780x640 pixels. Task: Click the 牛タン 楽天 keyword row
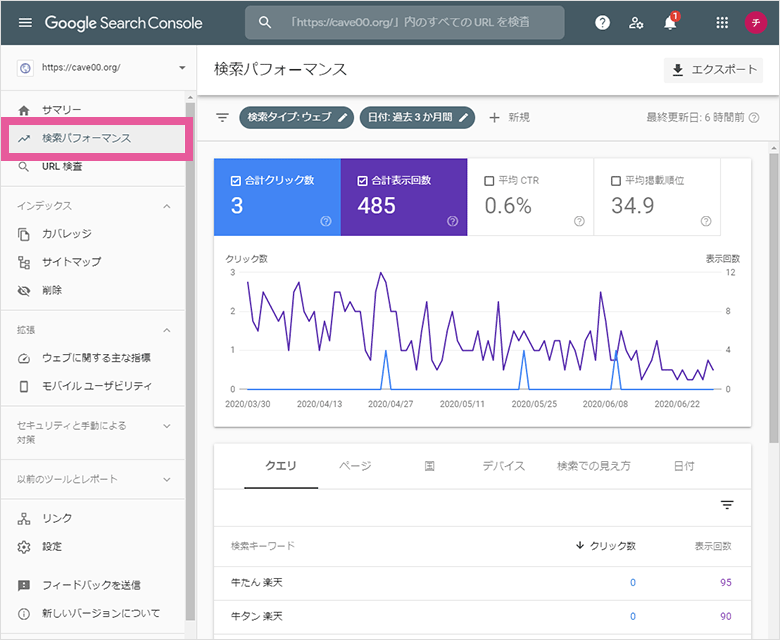coord(482,617)
